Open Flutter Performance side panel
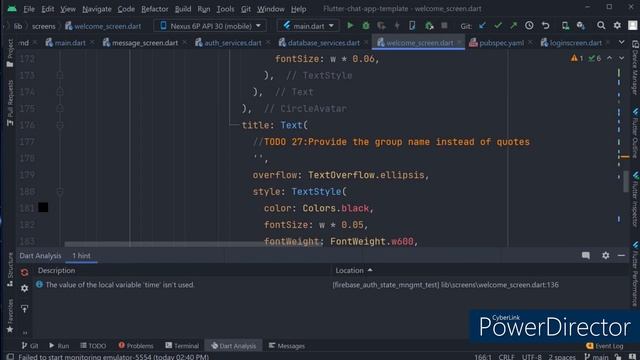 635,273
